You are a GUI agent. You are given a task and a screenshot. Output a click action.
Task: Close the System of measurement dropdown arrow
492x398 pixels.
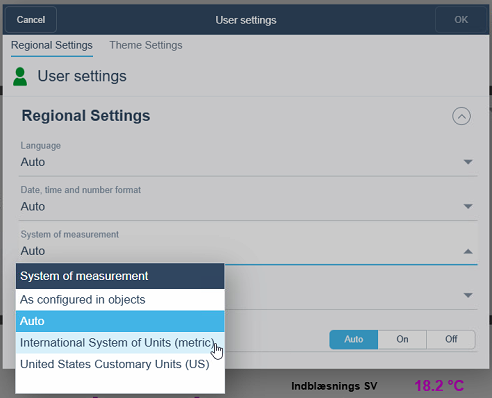pos(468,251)
